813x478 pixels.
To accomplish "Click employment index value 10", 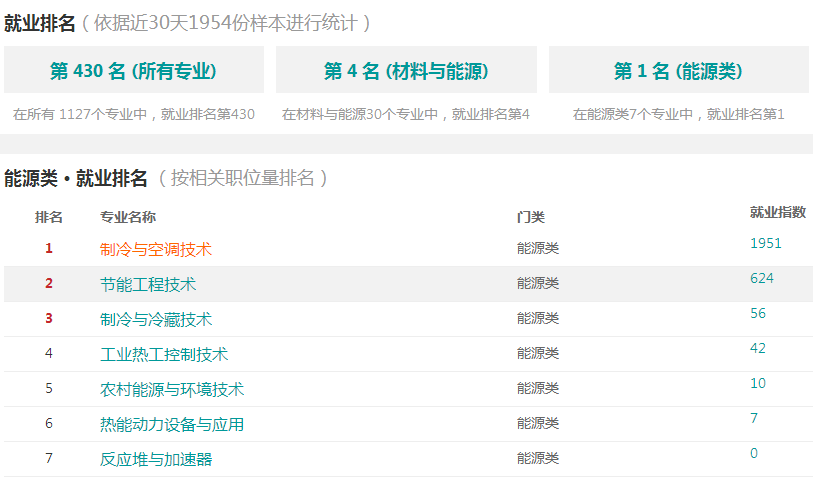I will pos(758,383).
